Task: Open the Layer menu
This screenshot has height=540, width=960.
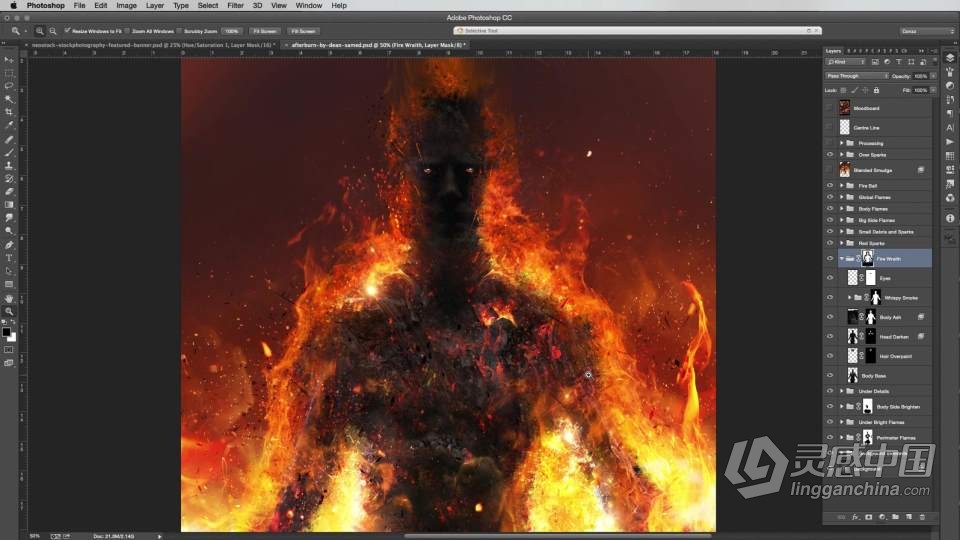Action: [x=155, y=6]
